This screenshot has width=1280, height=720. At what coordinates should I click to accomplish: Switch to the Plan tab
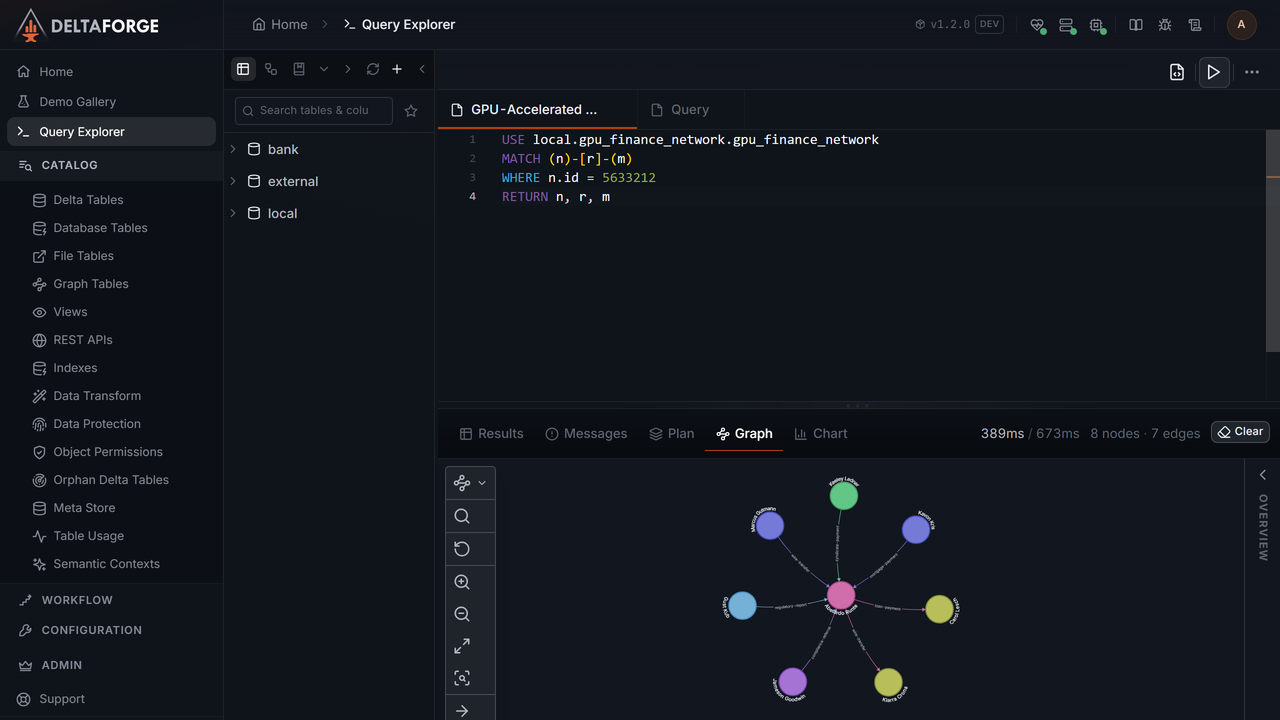(x=671, y=434)
